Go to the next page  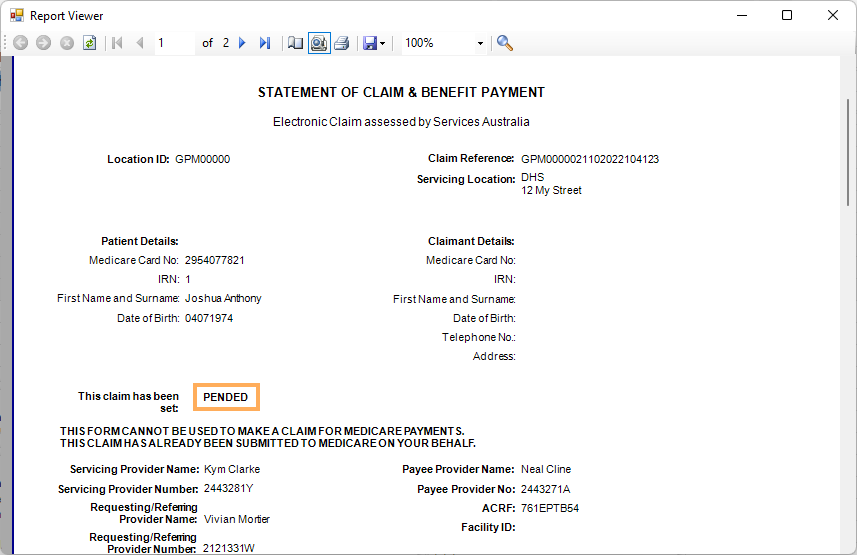242,43
